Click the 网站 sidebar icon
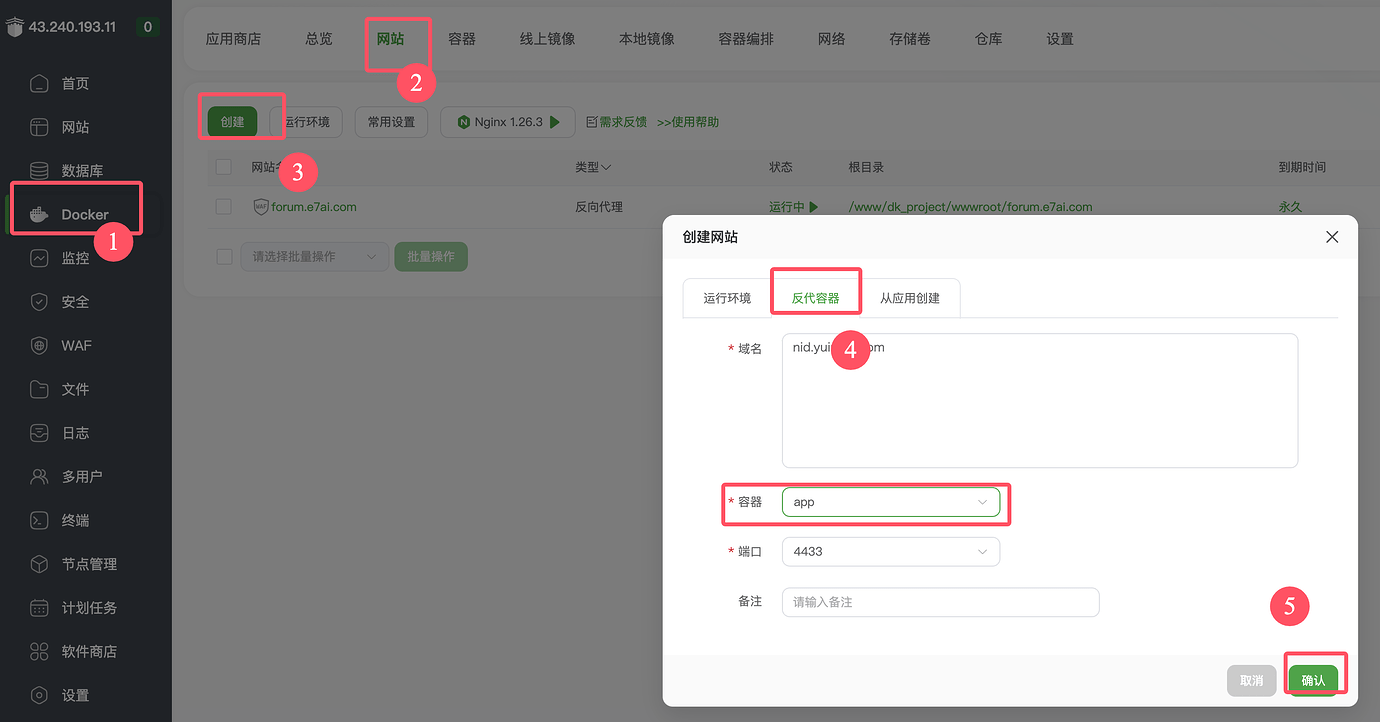1380x722 pixels. click(39, 127)
